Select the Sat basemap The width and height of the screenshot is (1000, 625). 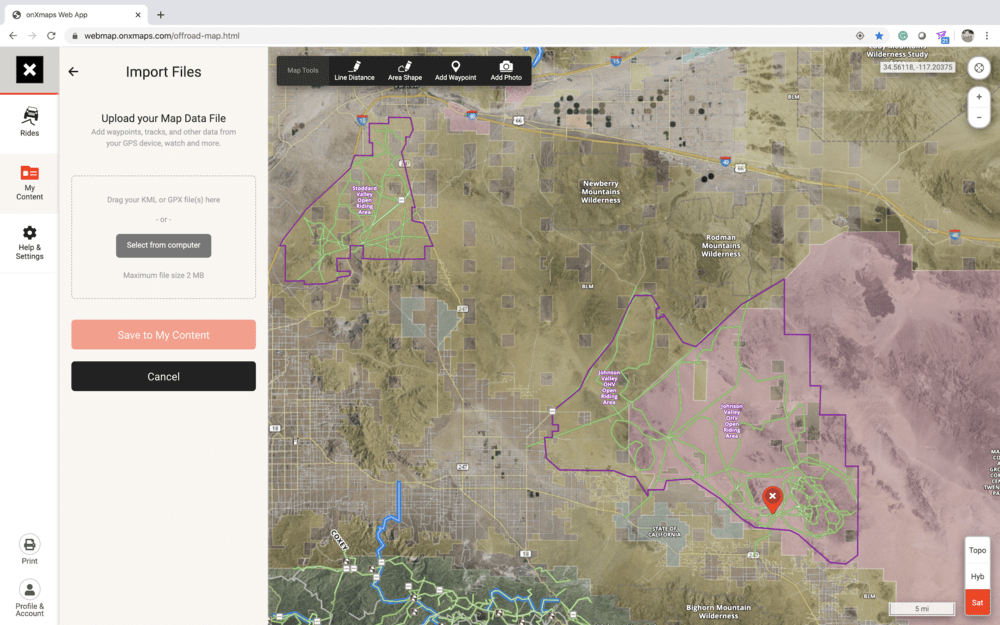pyautogui.click(x=977, y=603)
